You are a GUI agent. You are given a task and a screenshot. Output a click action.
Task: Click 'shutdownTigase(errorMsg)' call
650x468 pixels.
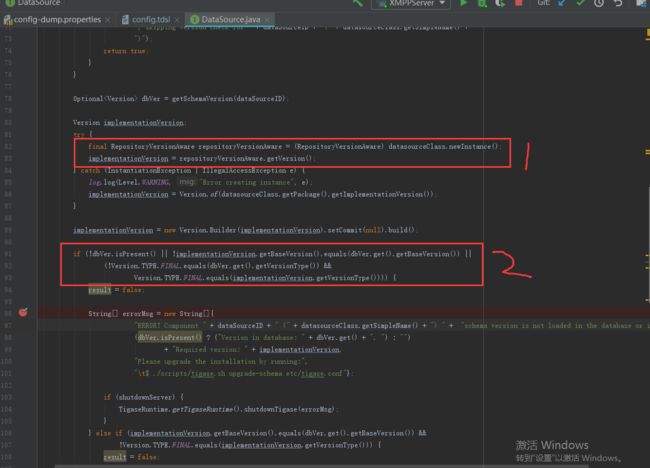291,409
